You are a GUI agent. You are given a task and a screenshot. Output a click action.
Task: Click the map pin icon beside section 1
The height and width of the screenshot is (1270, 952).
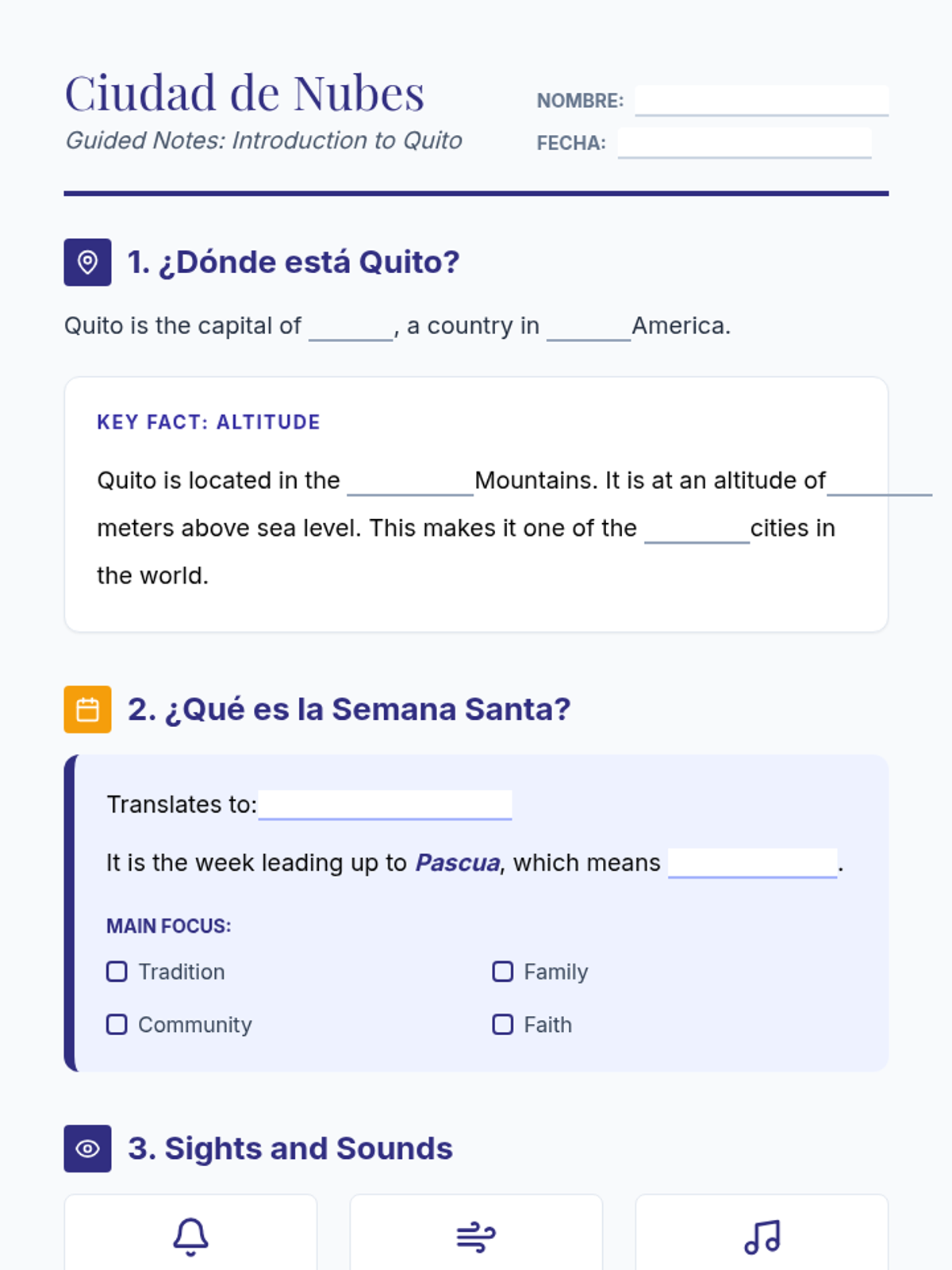pyautogui.click(x=87, y=262)
